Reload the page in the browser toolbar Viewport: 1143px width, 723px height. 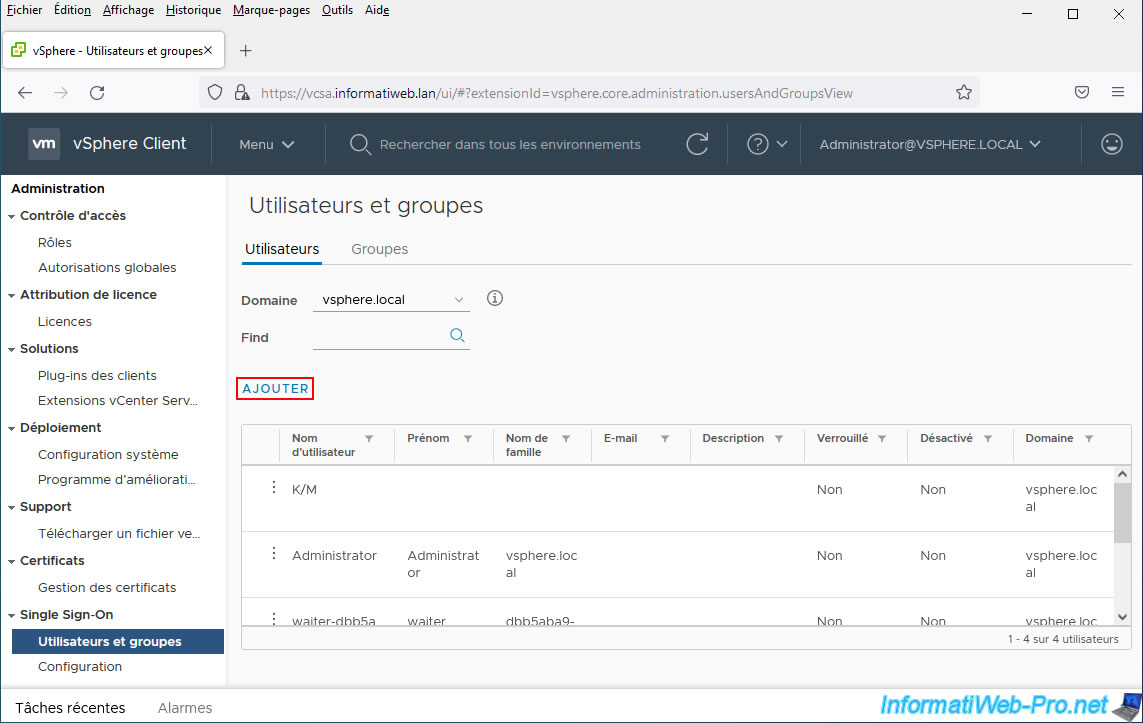(x=97, y=92)
